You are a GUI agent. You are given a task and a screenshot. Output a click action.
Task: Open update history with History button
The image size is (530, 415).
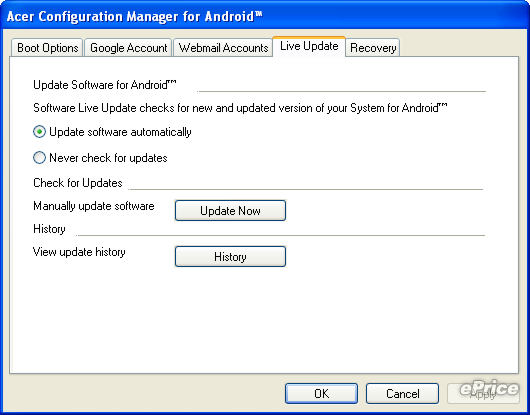pos(230,257)
